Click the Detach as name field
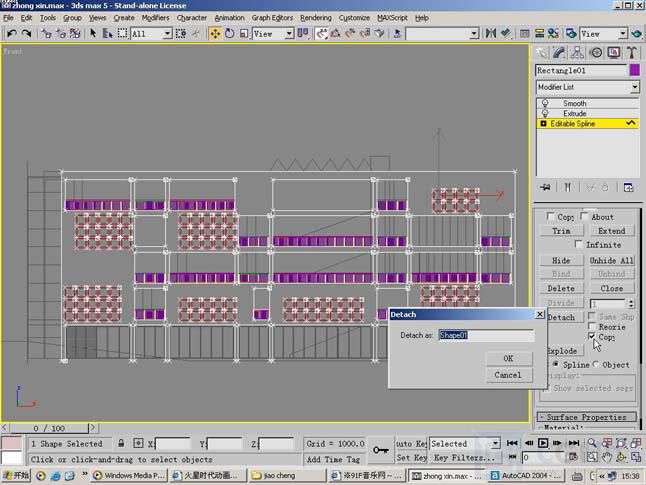 click(487, 335)
